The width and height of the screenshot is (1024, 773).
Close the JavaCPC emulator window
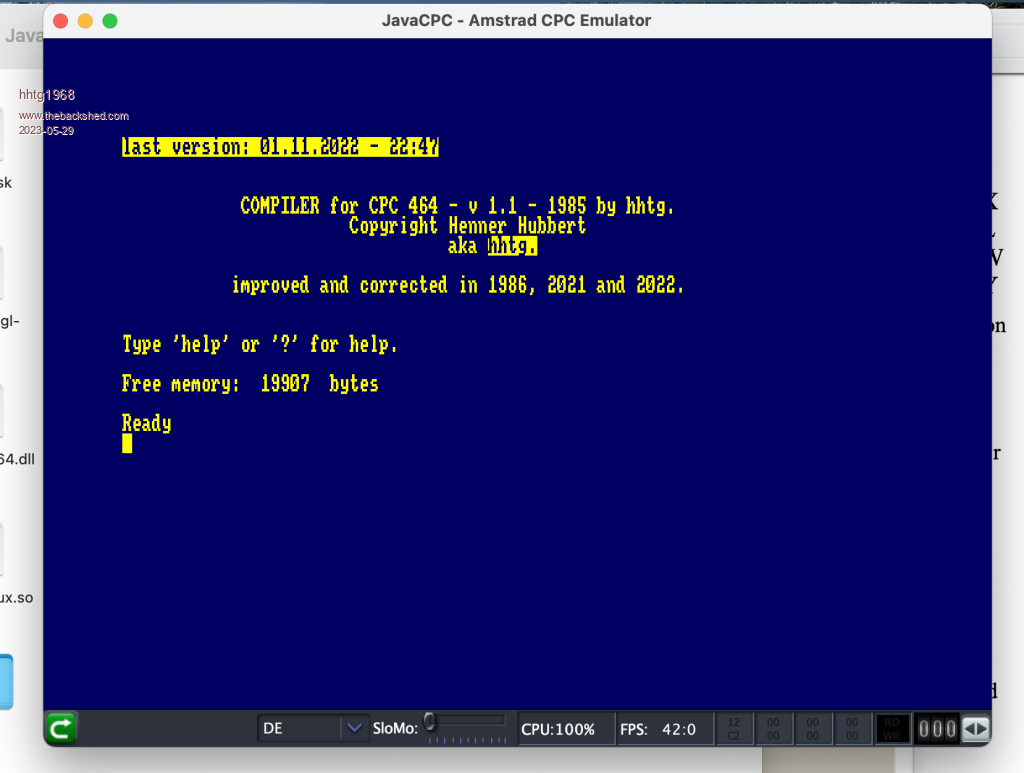pyautogui.click(x=60, y=20)
